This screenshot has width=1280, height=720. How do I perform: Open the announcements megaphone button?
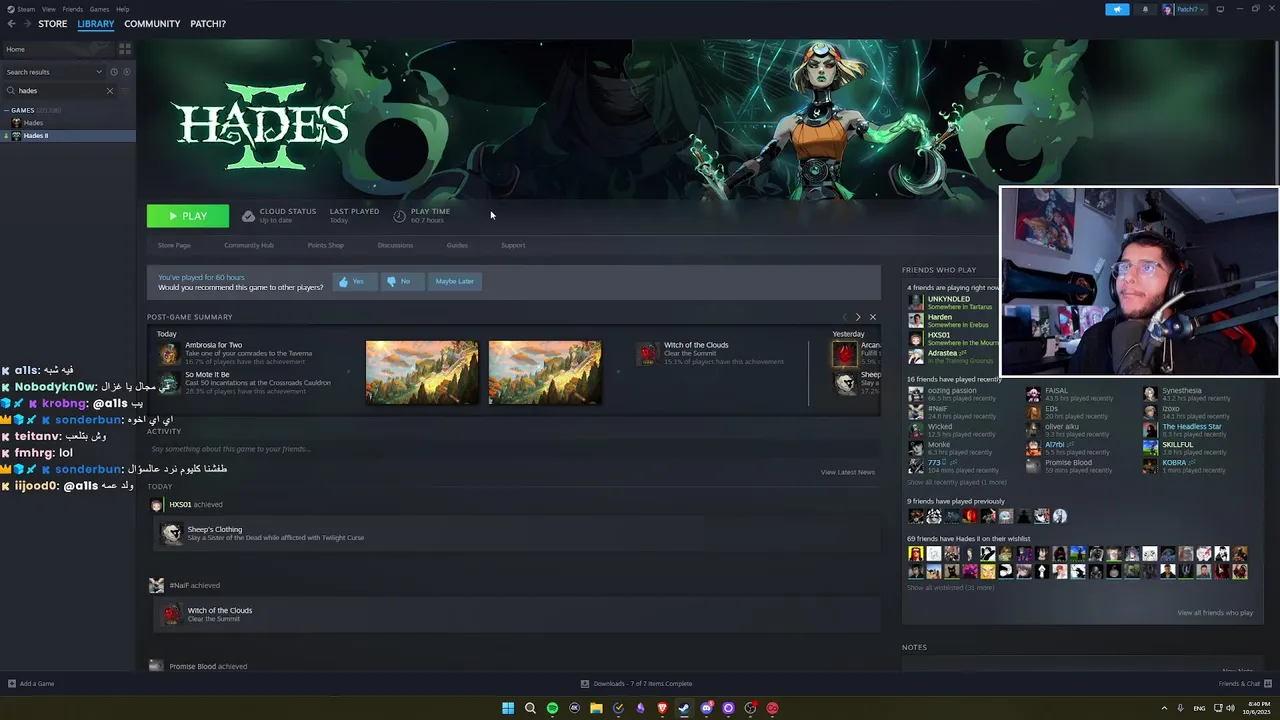[x=1117, y=10]
